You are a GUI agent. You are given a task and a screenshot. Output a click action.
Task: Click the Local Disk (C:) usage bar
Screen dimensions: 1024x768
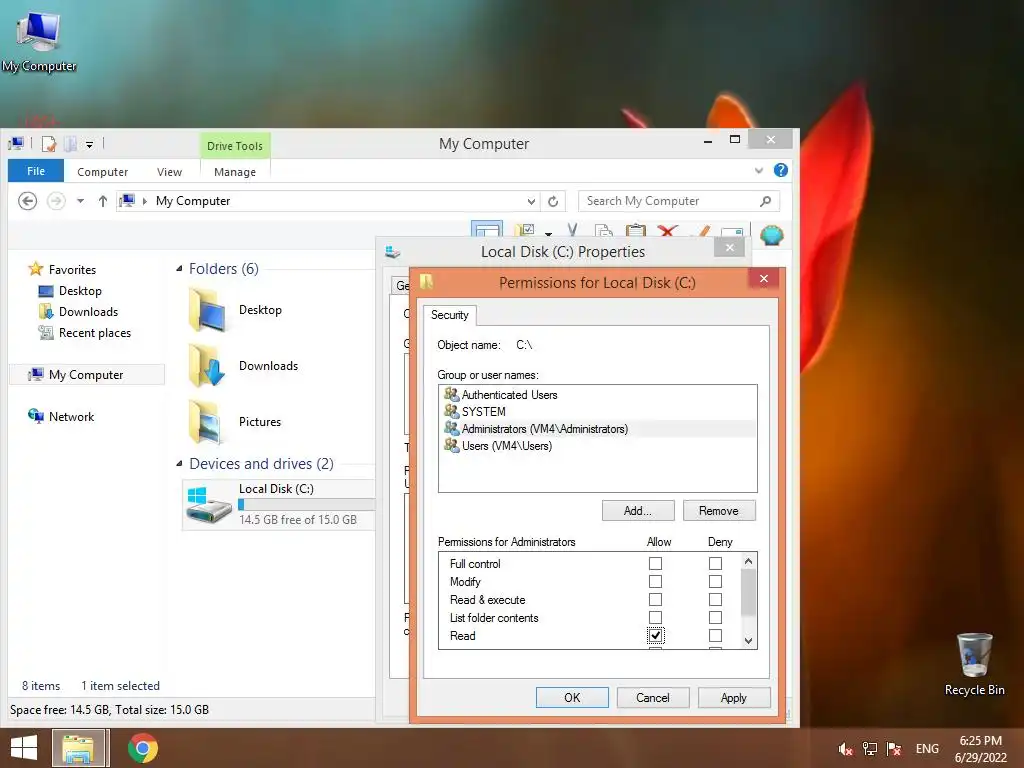[306, 504]
